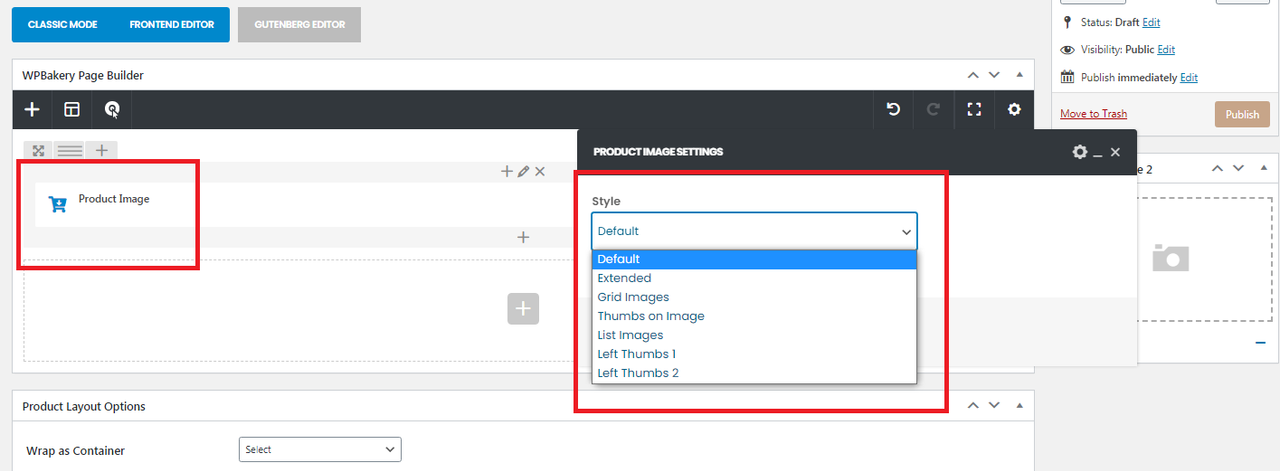Click the Product Layout Options panel title
The height and width of the screenshot is (471, 1280).
pyautogui.click(x=84, y=406)
